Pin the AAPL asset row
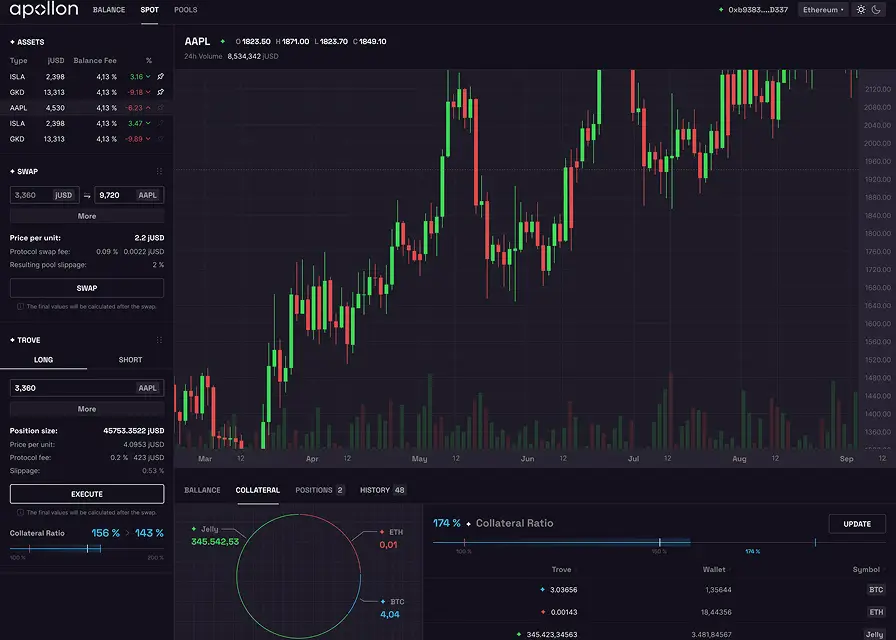 (x=161, y=107)
